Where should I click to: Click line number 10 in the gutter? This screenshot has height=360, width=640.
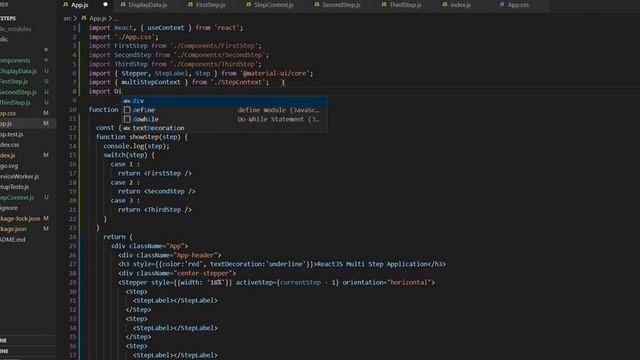[x=72, y=110]
